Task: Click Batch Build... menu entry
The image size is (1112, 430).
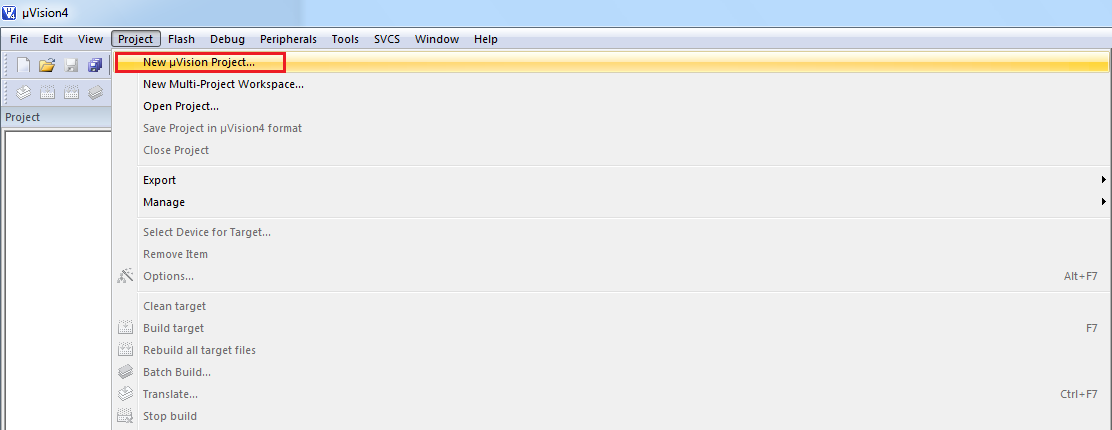Action: tap(612, 372)
